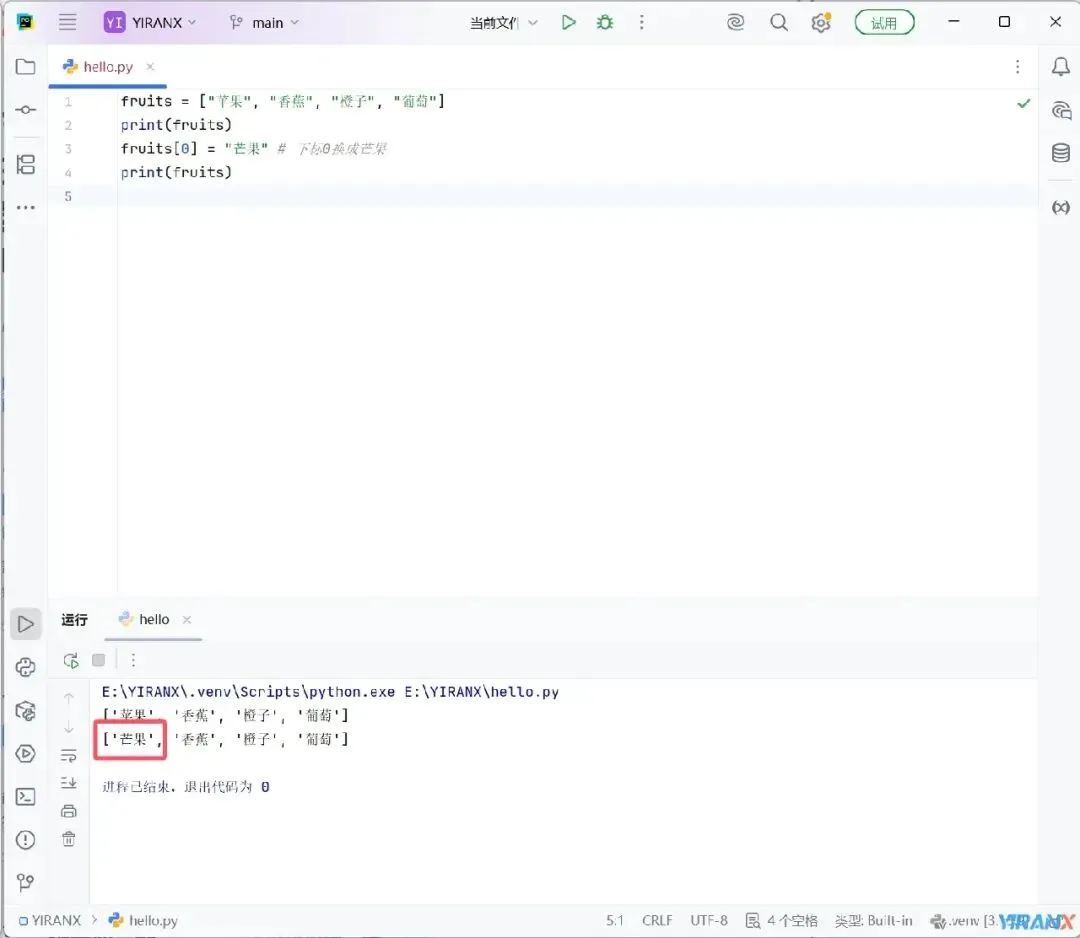This screenshot has width=1080, height=938.
Task: Click the 运行 panel title label
Action: (x=74, y=620)
